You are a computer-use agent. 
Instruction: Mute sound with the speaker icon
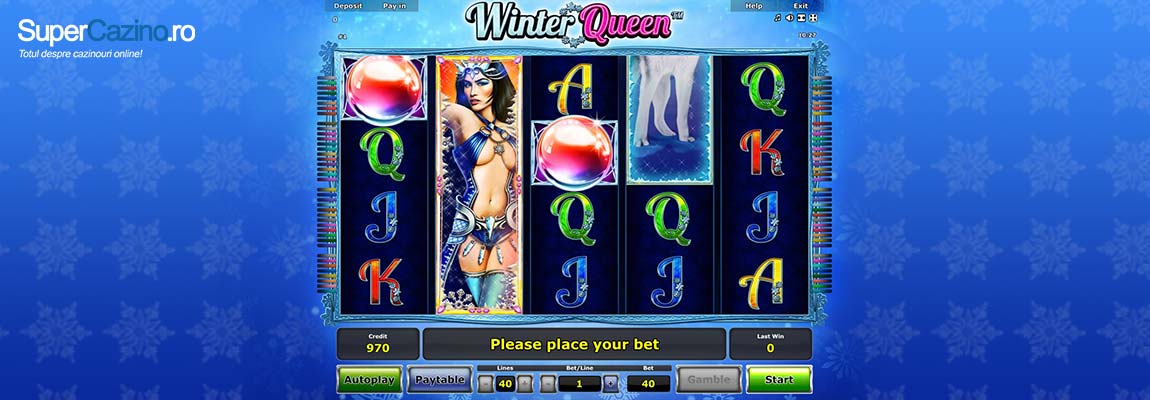789,18
